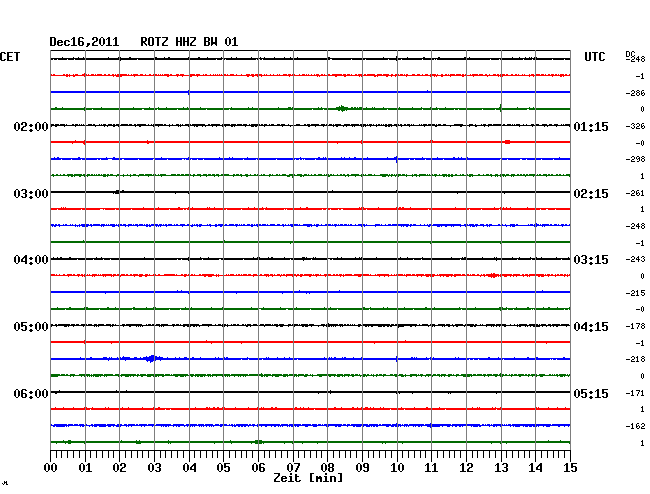Click minute tick label 15 on axis
This screenshot has width=650, height=494.
(570, 468)
